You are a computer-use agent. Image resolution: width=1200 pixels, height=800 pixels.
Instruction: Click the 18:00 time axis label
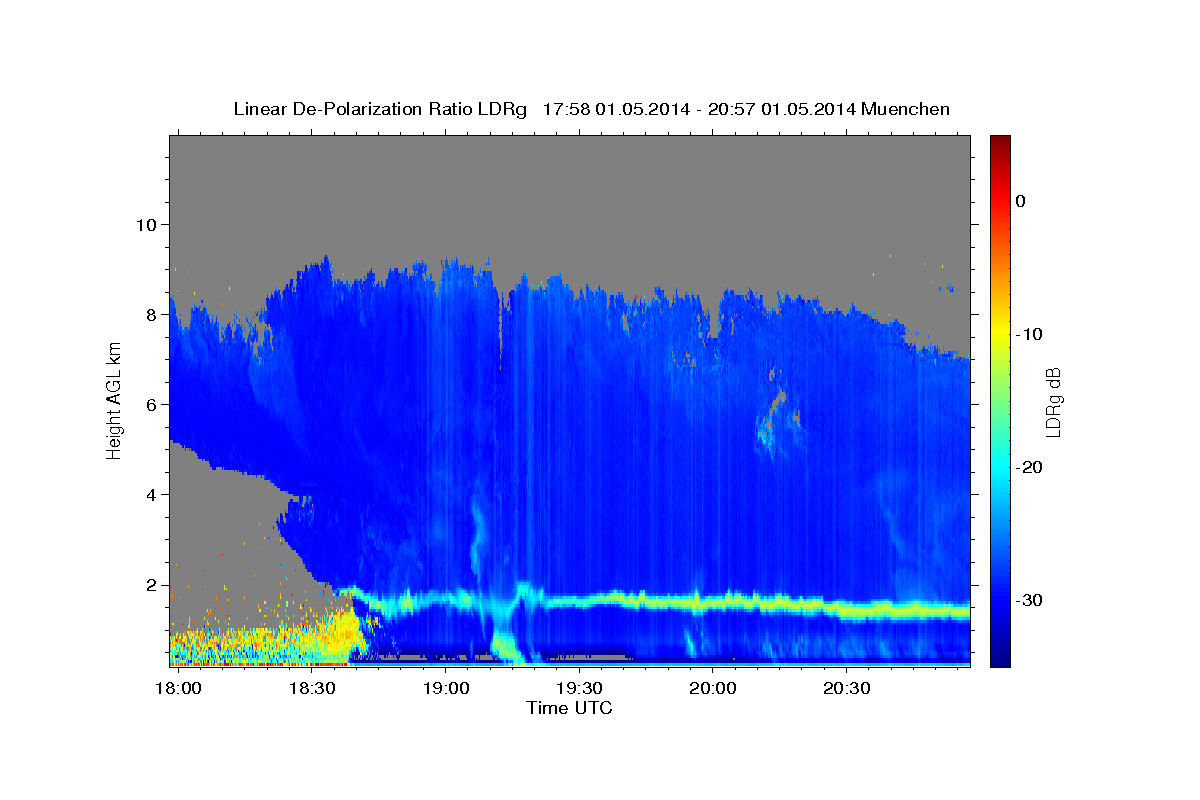178,690
